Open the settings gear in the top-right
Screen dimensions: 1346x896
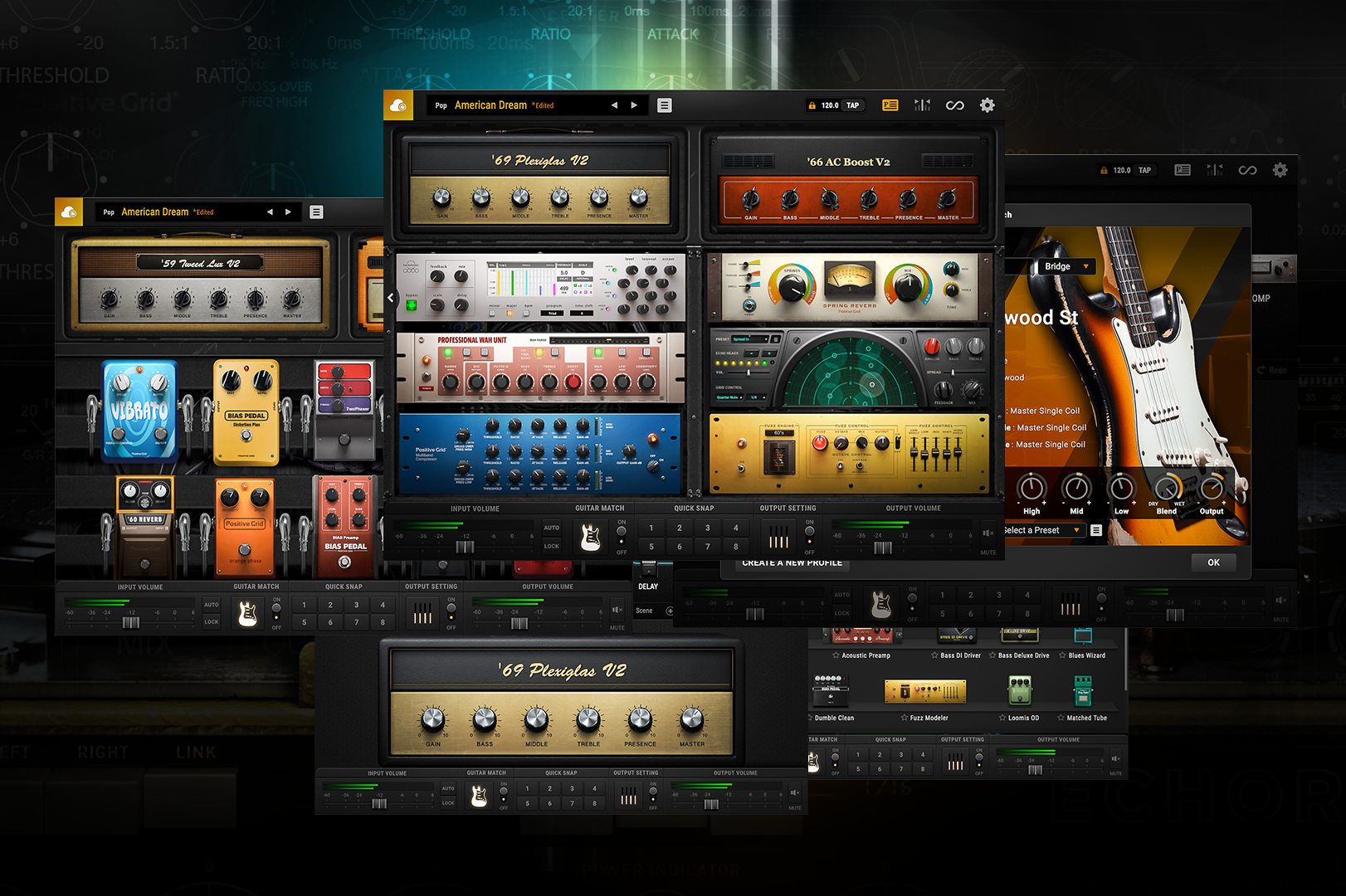tap(987, 105)
